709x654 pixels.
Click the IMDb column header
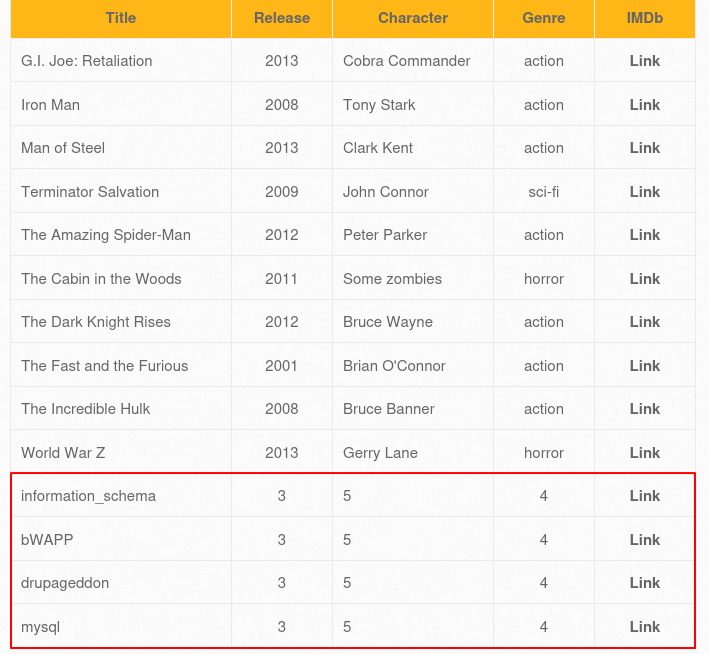pos(644,18)
